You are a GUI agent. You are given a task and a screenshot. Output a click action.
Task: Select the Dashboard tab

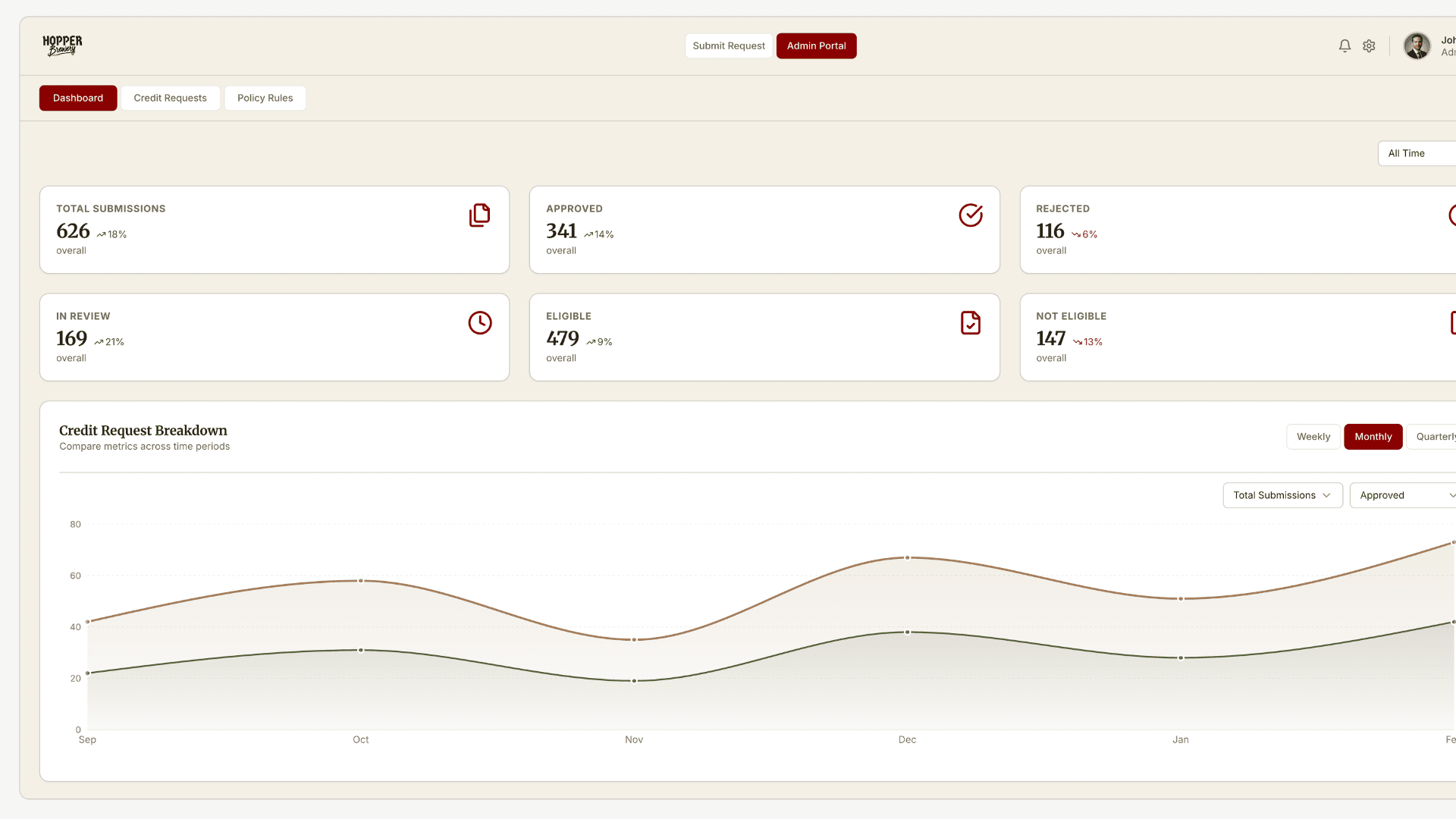point(78,98)
